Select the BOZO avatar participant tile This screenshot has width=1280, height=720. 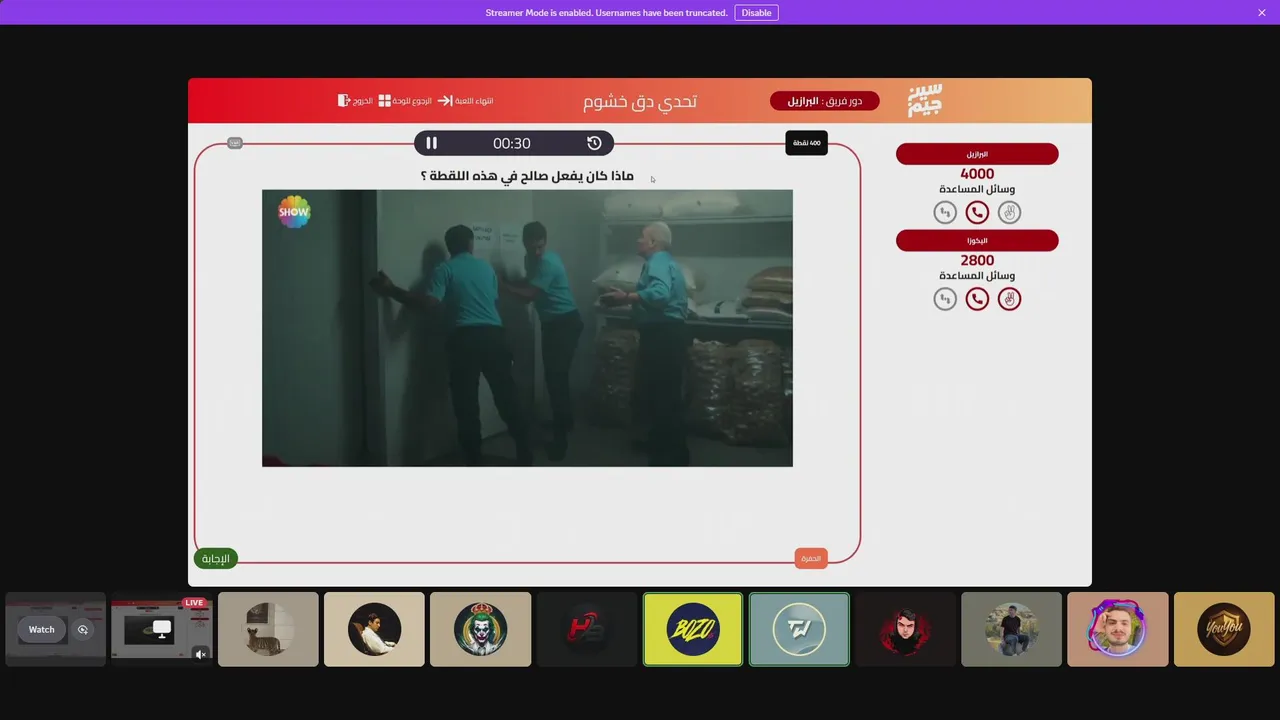click(693, 629)
